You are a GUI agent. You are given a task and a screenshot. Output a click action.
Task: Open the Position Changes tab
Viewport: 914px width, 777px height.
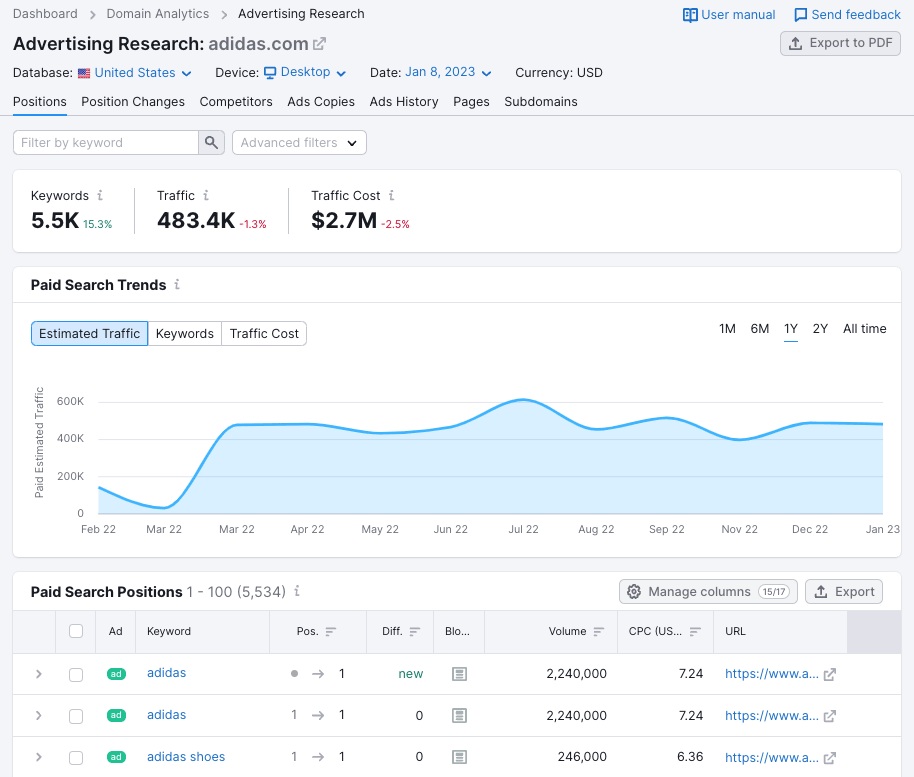point(133,102)
